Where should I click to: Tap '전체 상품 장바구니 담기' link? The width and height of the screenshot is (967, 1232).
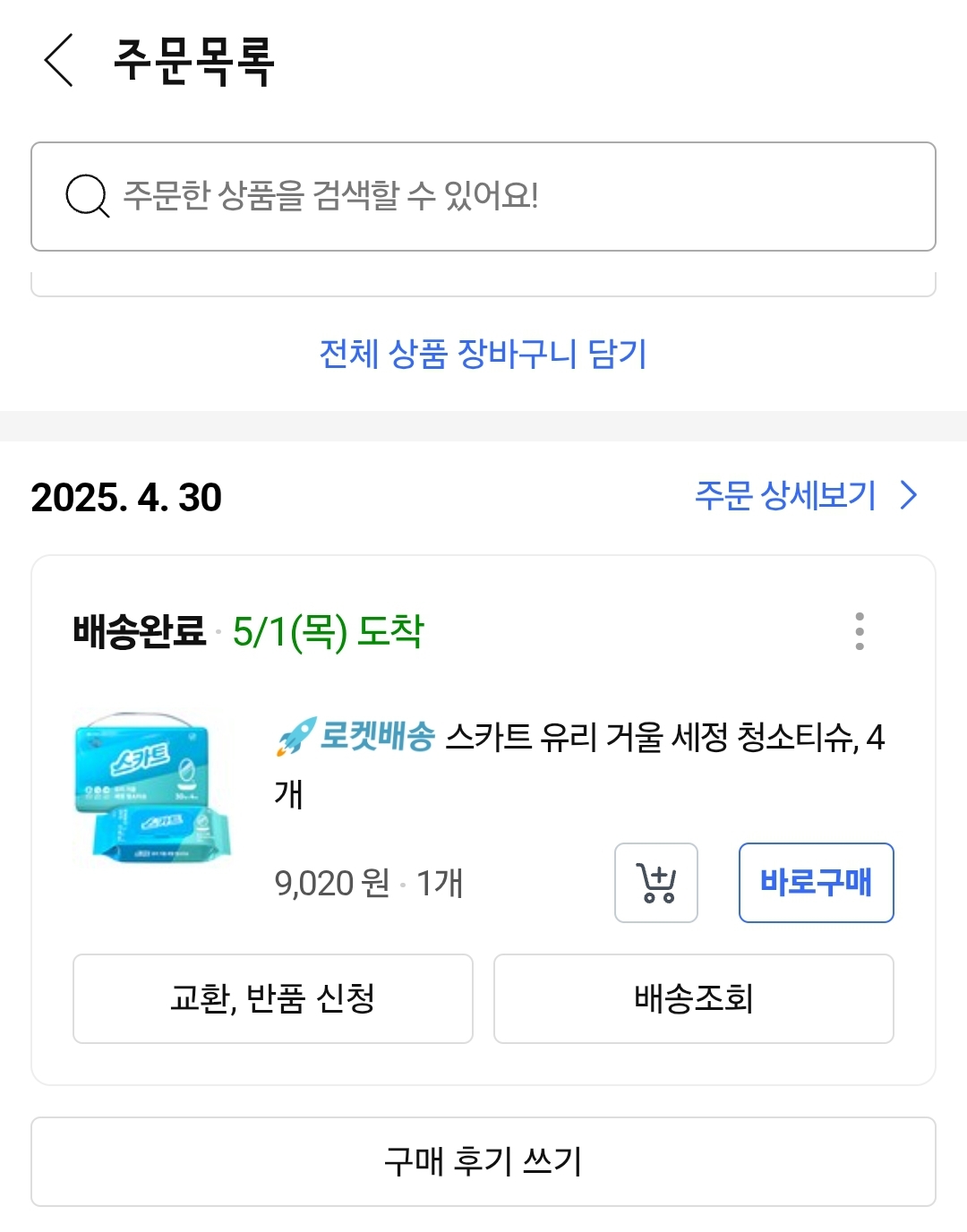click(x=483, y=355)
